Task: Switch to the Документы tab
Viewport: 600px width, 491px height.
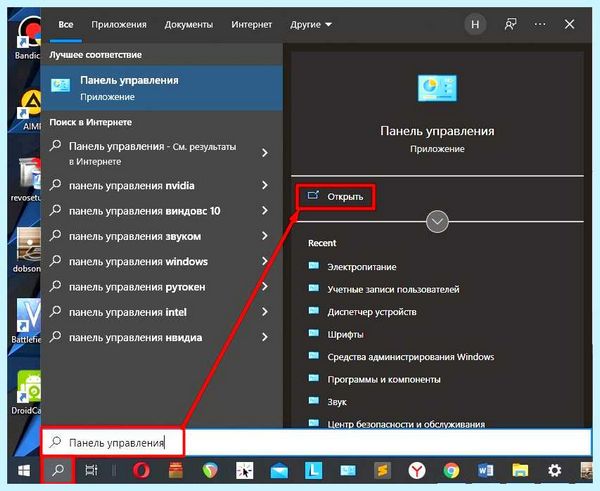Action: point(189,24)
